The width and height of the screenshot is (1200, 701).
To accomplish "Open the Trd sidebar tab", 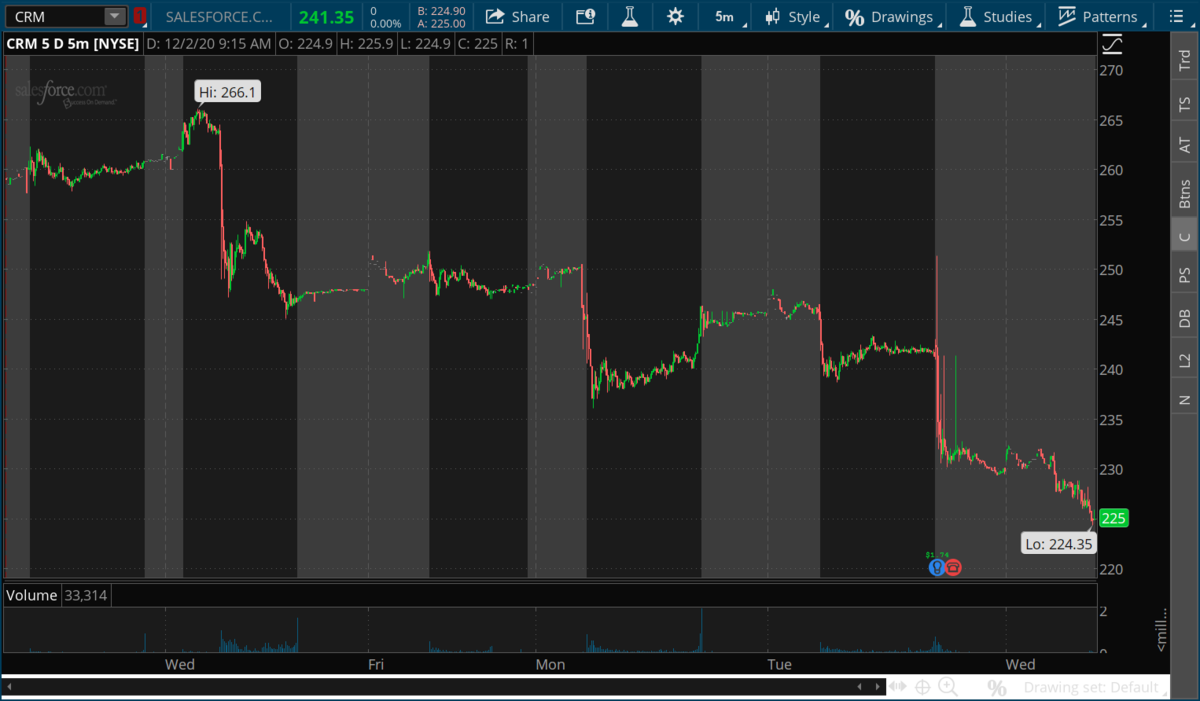I will [x=1185, y=61].
